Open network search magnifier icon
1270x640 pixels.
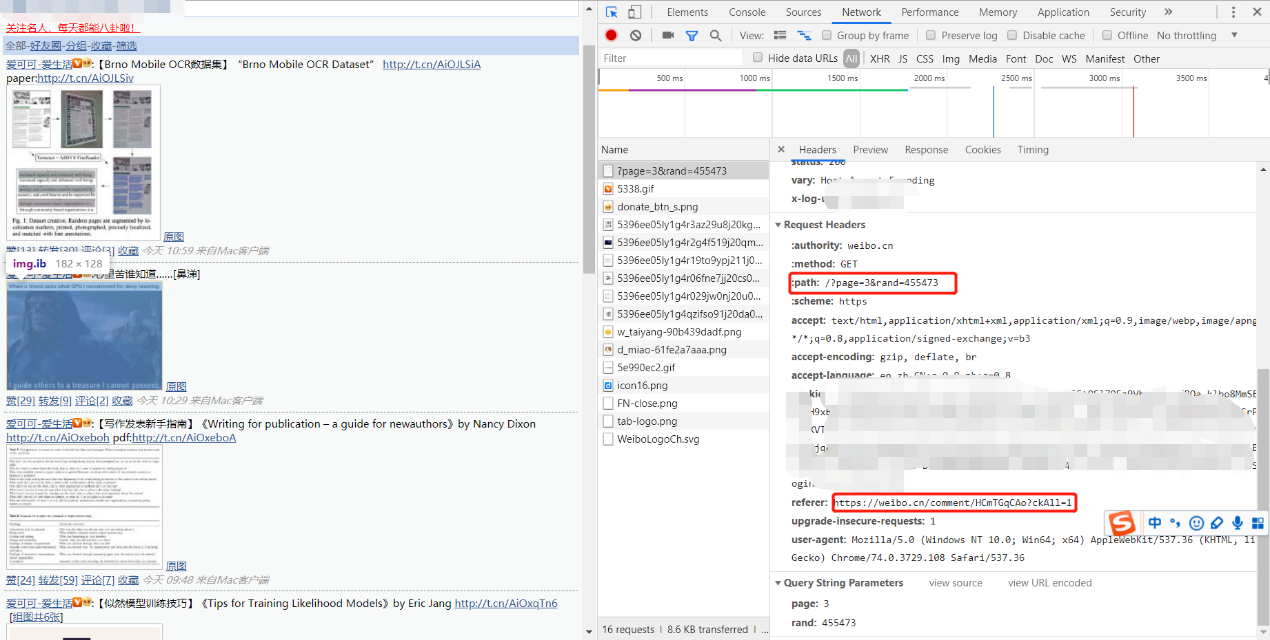click(x=715, y=35)
